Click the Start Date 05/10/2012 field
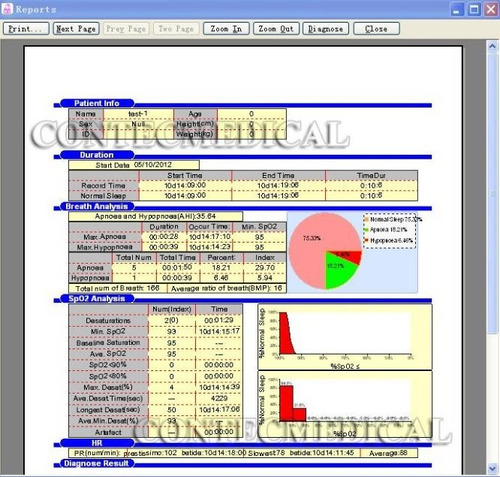The height and width of the screenshot is (477, 500). coord(134,165)
